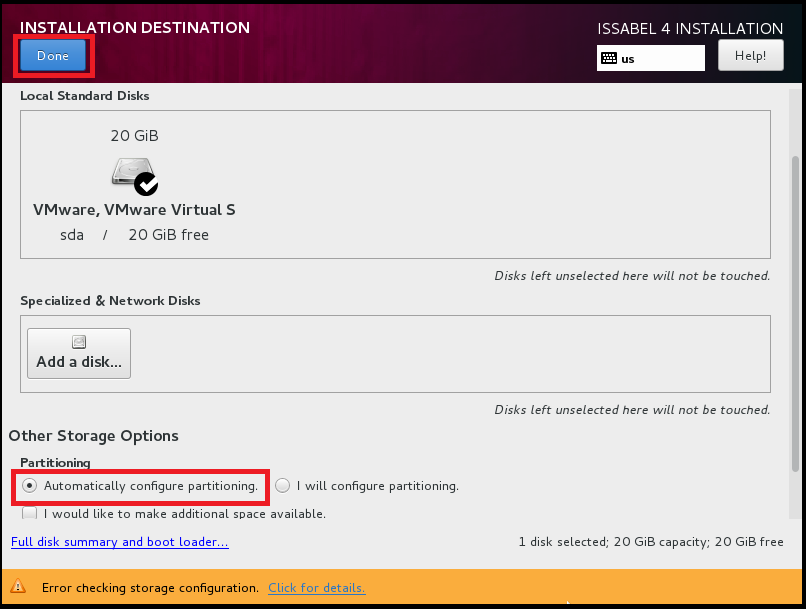
Task: Choose 'I will configure partitioning' option
Action: (x=283, y=486)
